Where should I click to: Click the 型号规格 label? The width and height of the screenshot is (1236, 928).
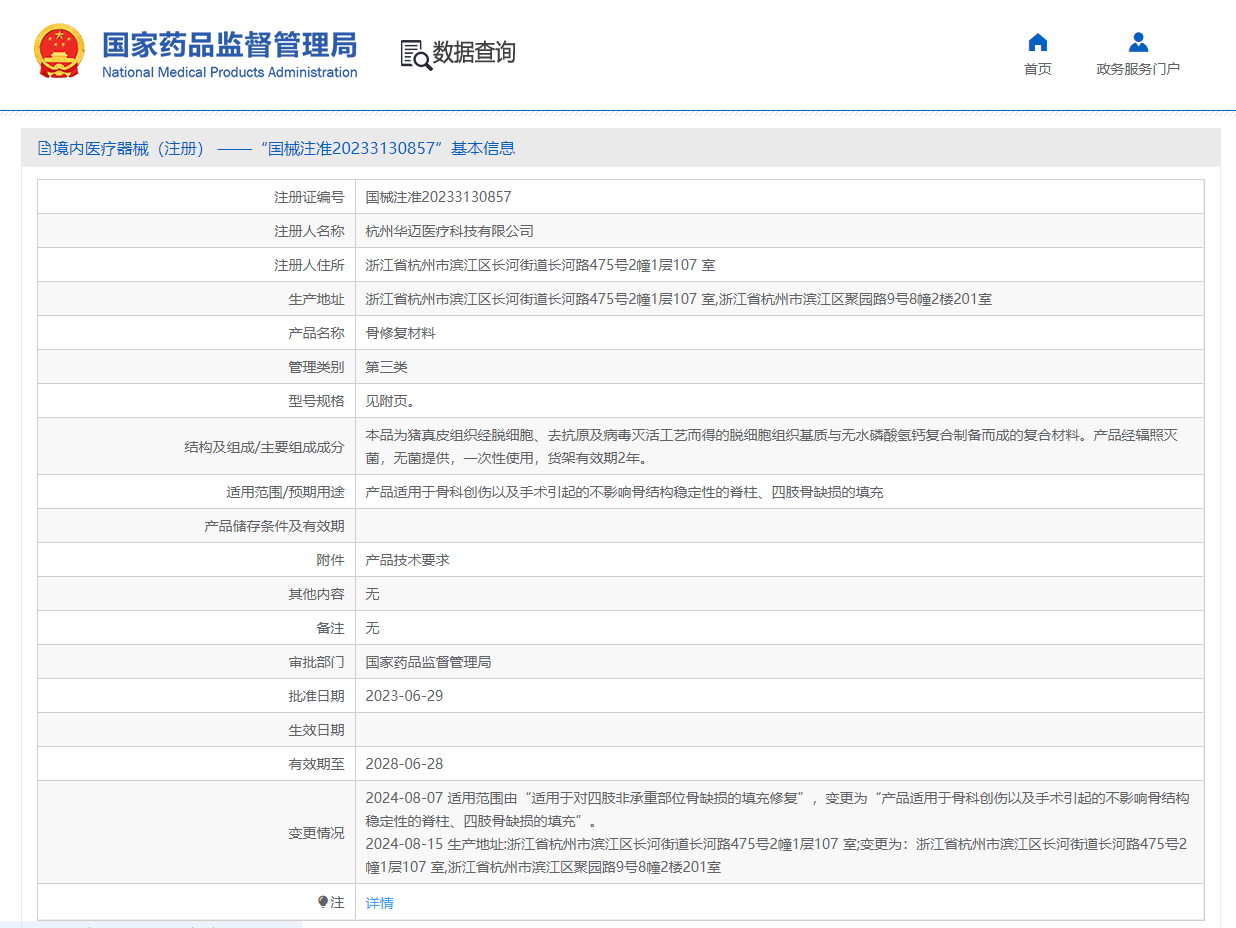316,401
